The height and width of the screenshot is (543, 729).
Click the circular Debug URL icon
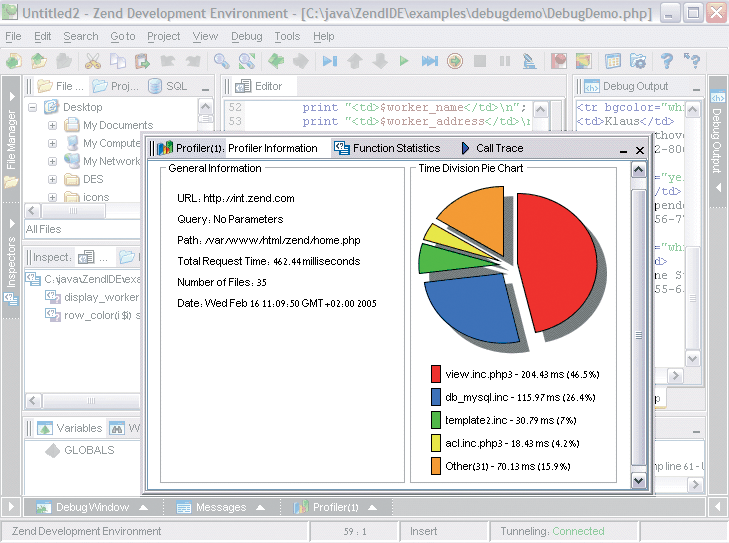click(455, 61)
